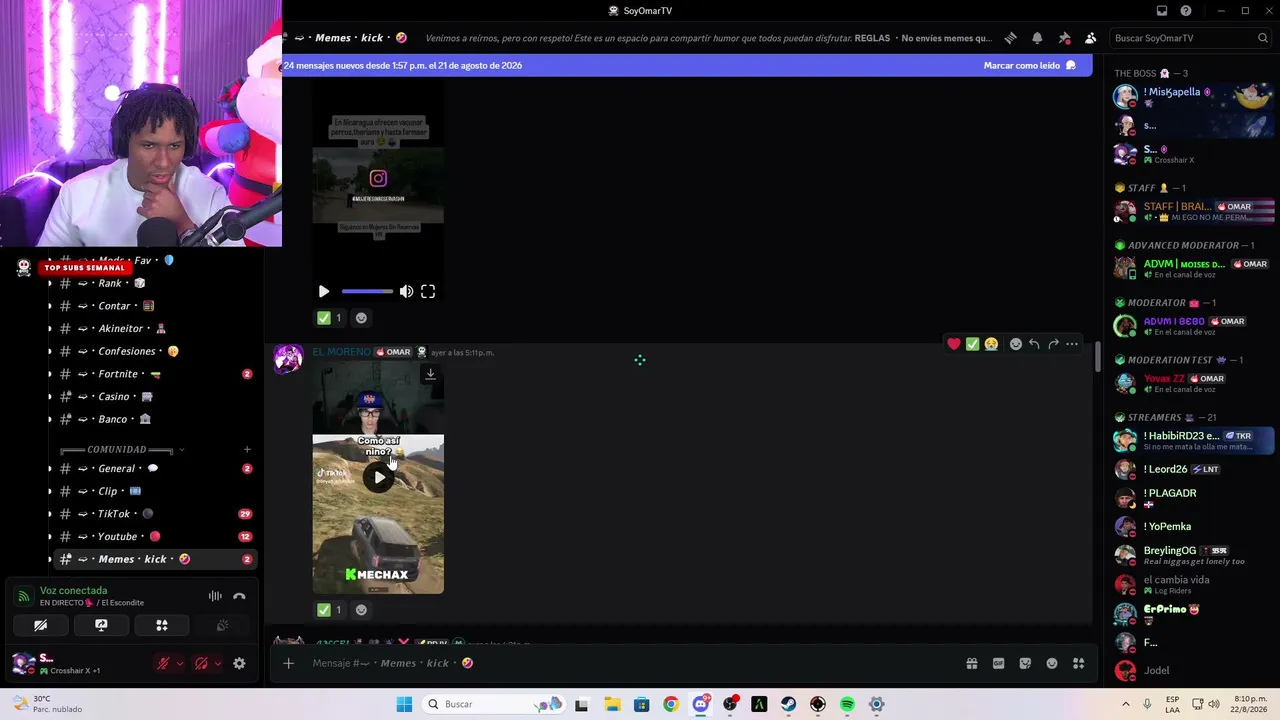The height and width of the screenshot is (720, 1280).
Task: Open more options for El Moreno's message
Action: point(1072,344)
